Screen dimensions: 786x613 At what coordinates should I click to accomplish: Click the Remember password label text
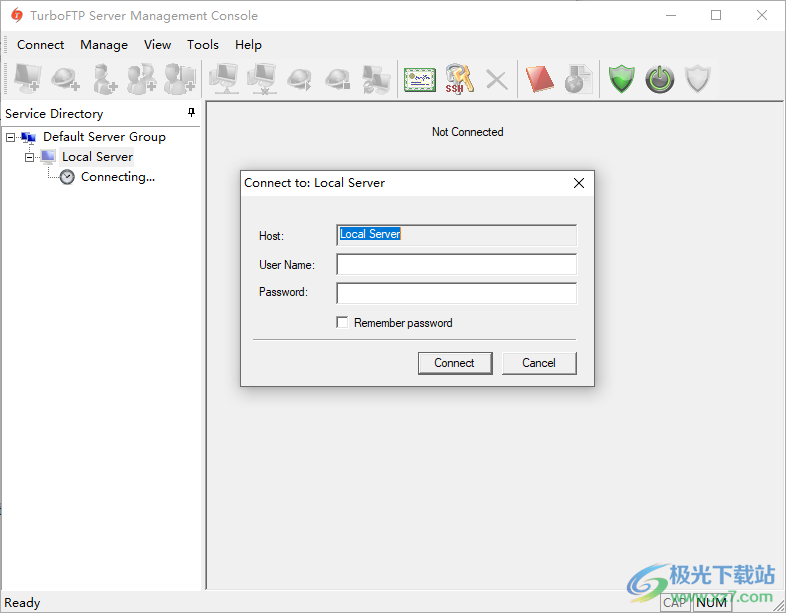(x=403, y=323)
